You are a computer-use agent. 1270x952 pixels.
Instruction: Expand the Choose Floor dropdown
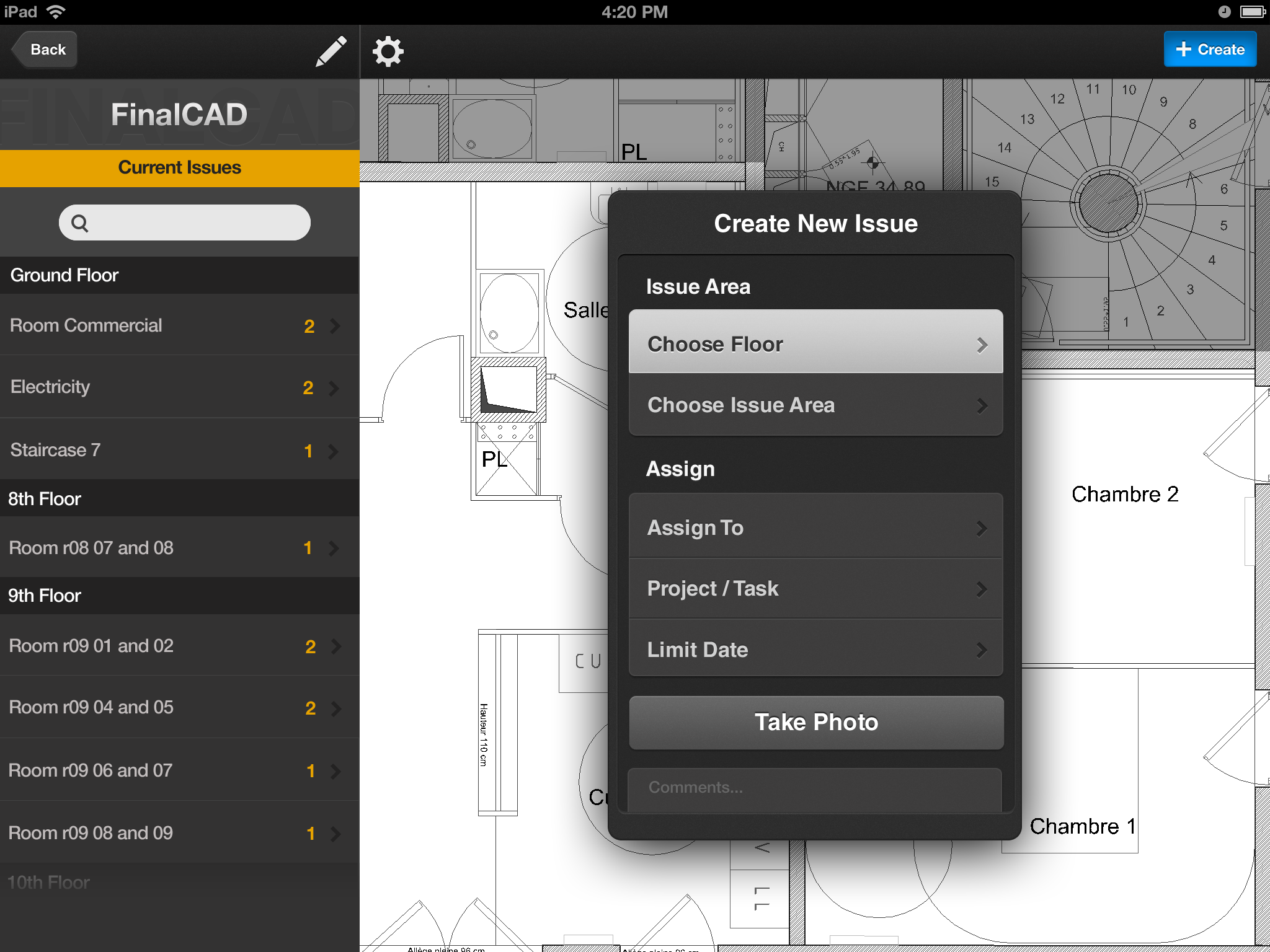(815, 344)
